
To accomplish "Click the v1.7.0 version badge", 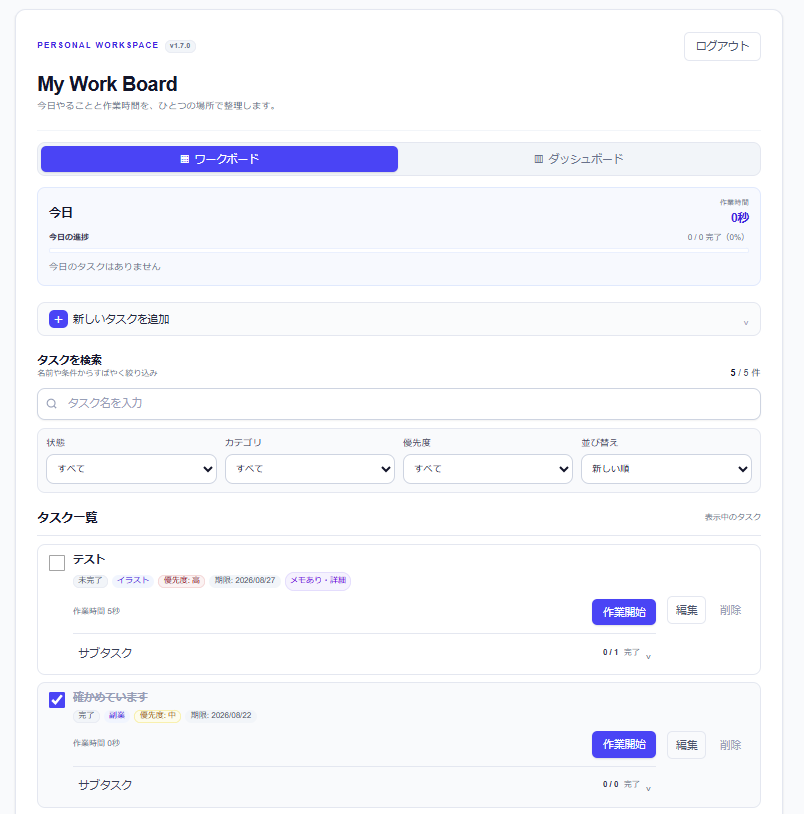I will (180, 46).
